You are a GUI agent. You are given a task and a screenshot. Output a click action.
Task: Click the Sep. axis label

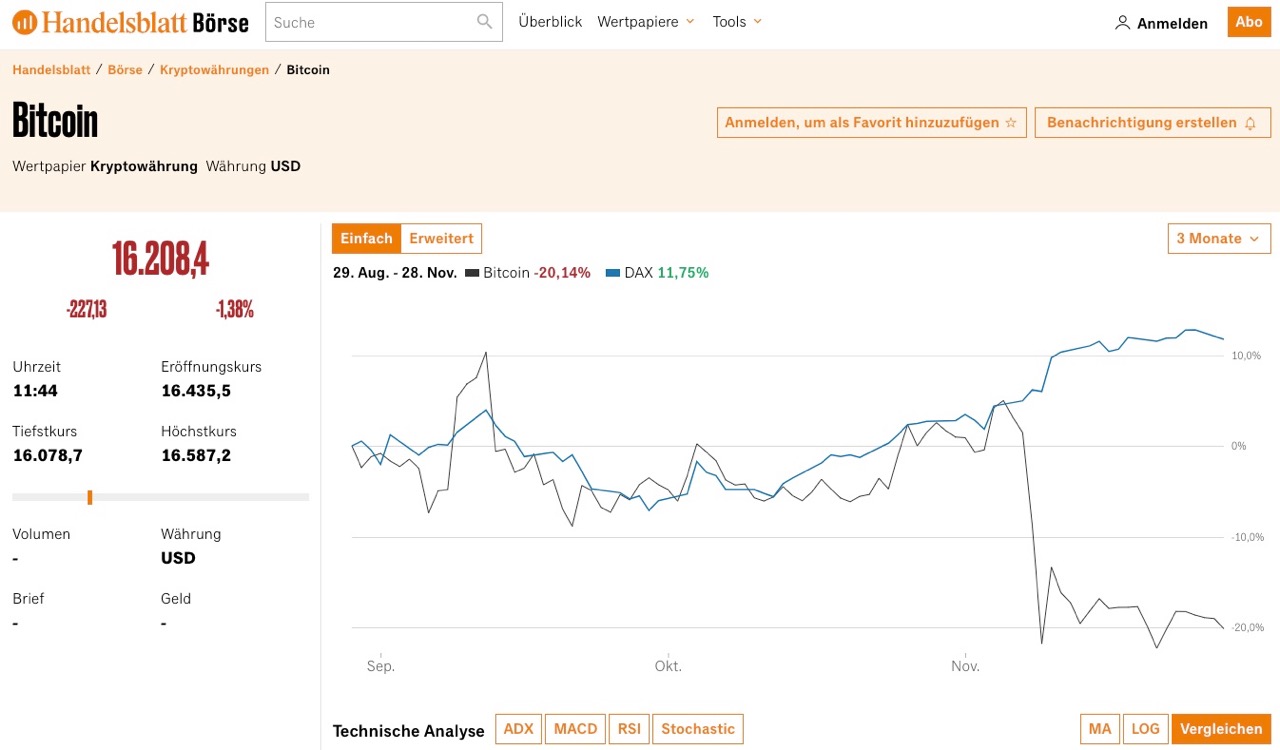coord(381,666)
